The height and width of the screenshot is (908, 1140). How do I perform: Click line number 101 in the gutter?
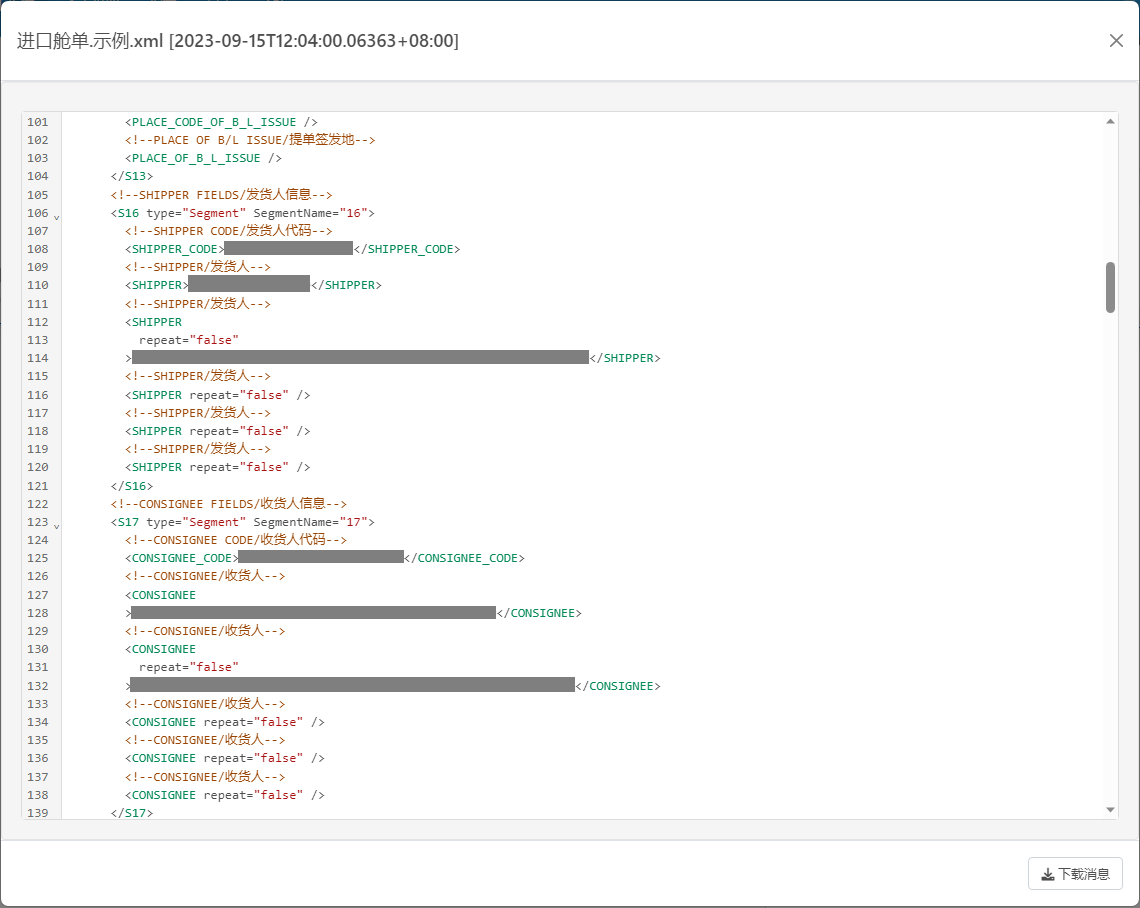[38, 122]
